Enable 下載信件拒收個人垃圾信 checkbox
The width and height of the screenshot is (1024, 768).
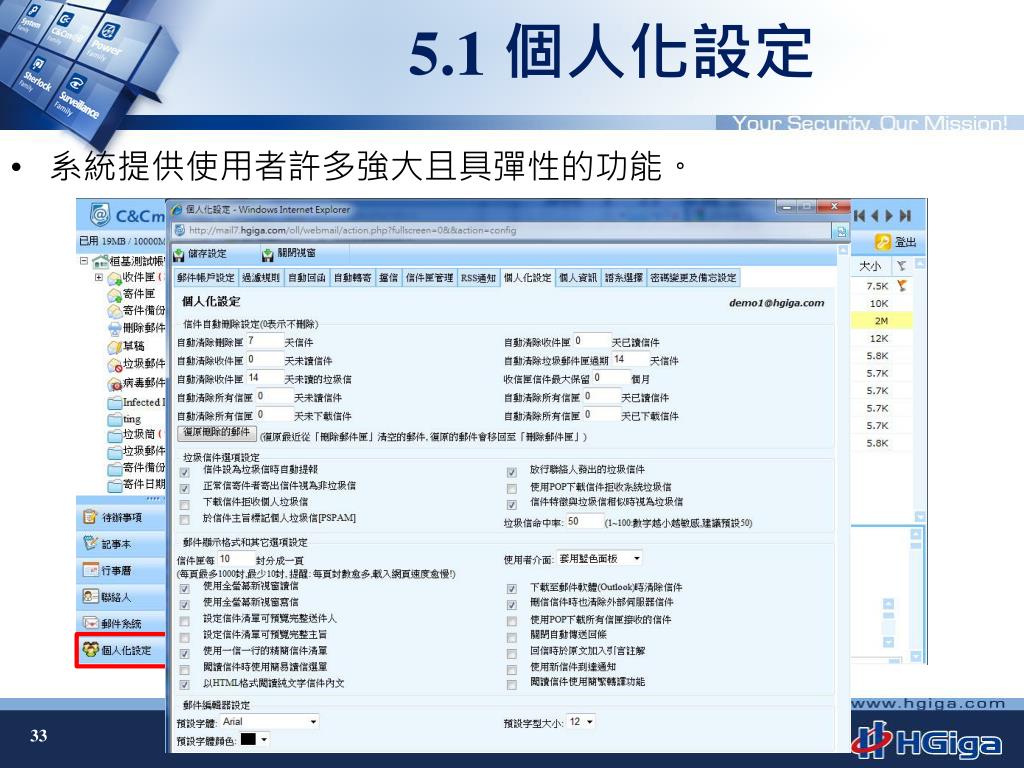point(185,504)
